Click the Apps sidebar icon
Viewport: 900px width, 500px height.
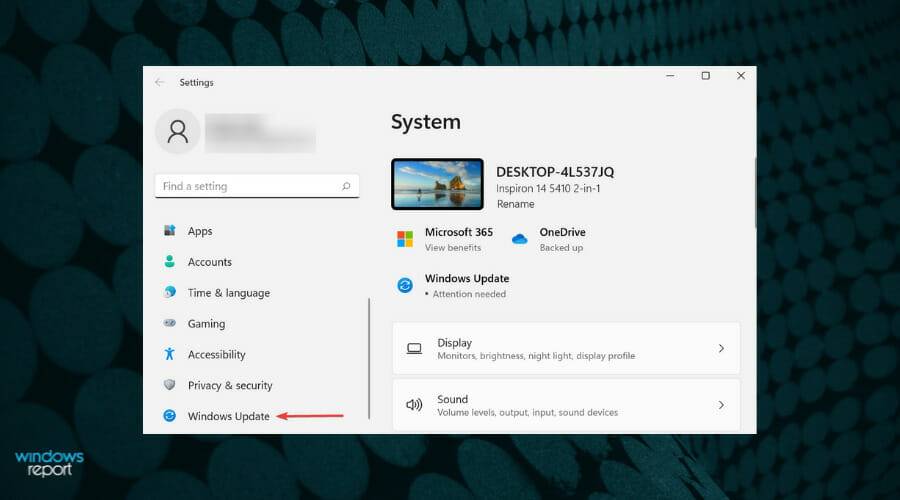coord(169,231)
